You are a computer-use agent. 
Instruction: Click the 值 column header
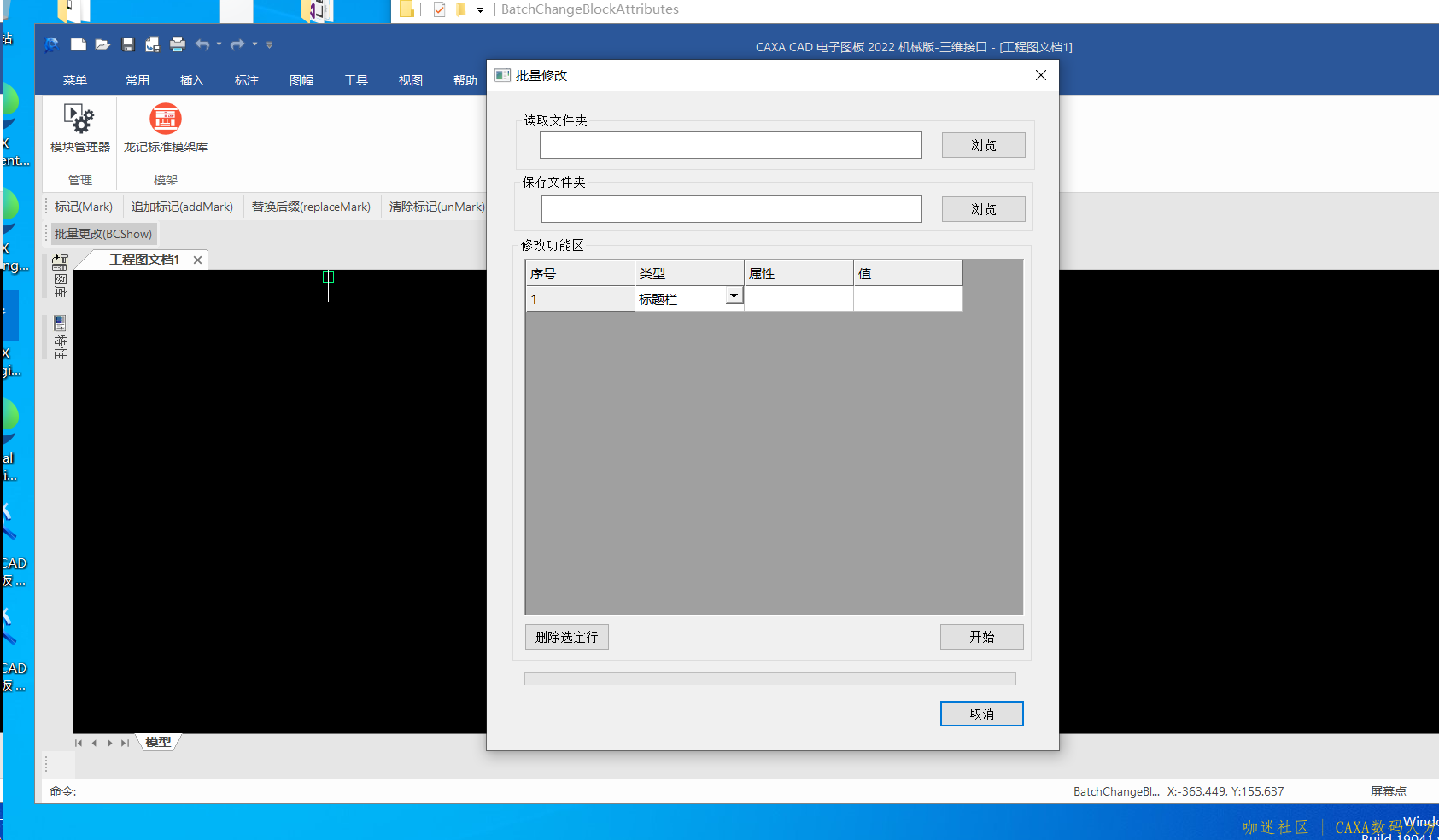pyautogui.click(x=908, y=273)
